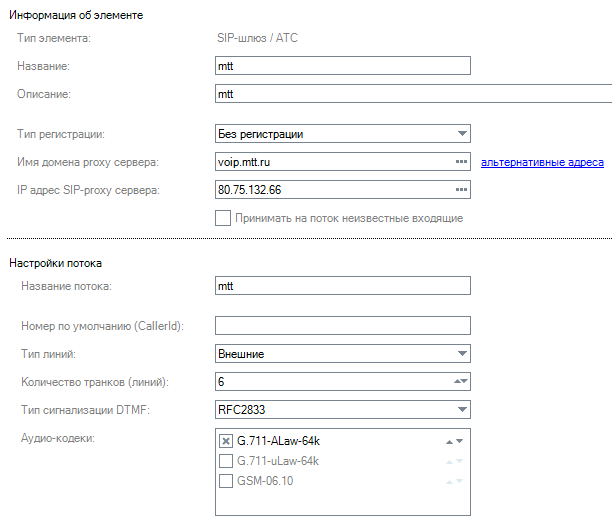Open the alternative addresses link

pos(542,161)
